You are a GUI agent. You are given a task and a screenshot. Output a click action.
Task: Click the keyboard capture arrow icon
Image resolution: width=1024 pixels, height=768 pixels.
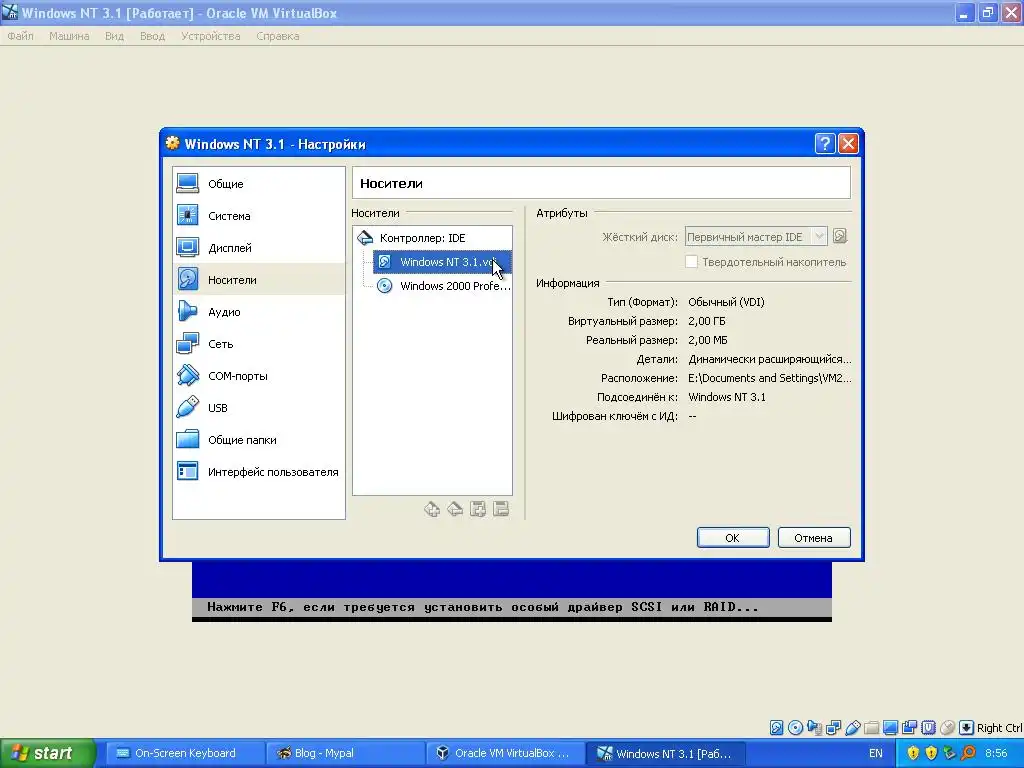(967, 728)
